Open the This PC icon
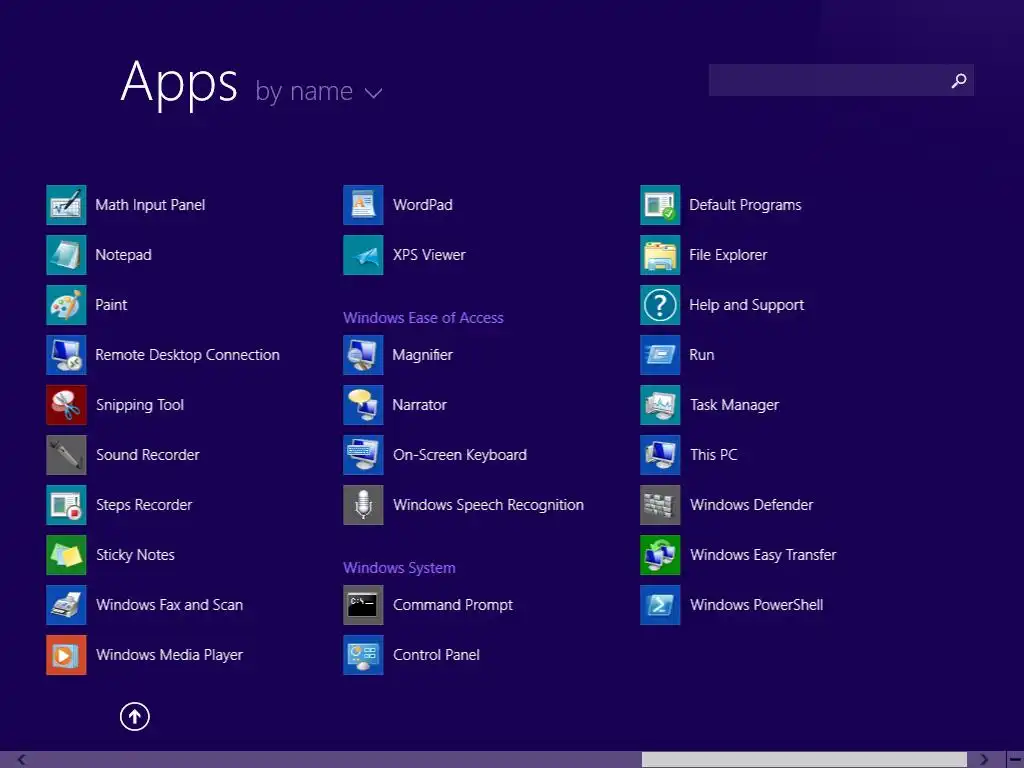 (x=660, y=455)
